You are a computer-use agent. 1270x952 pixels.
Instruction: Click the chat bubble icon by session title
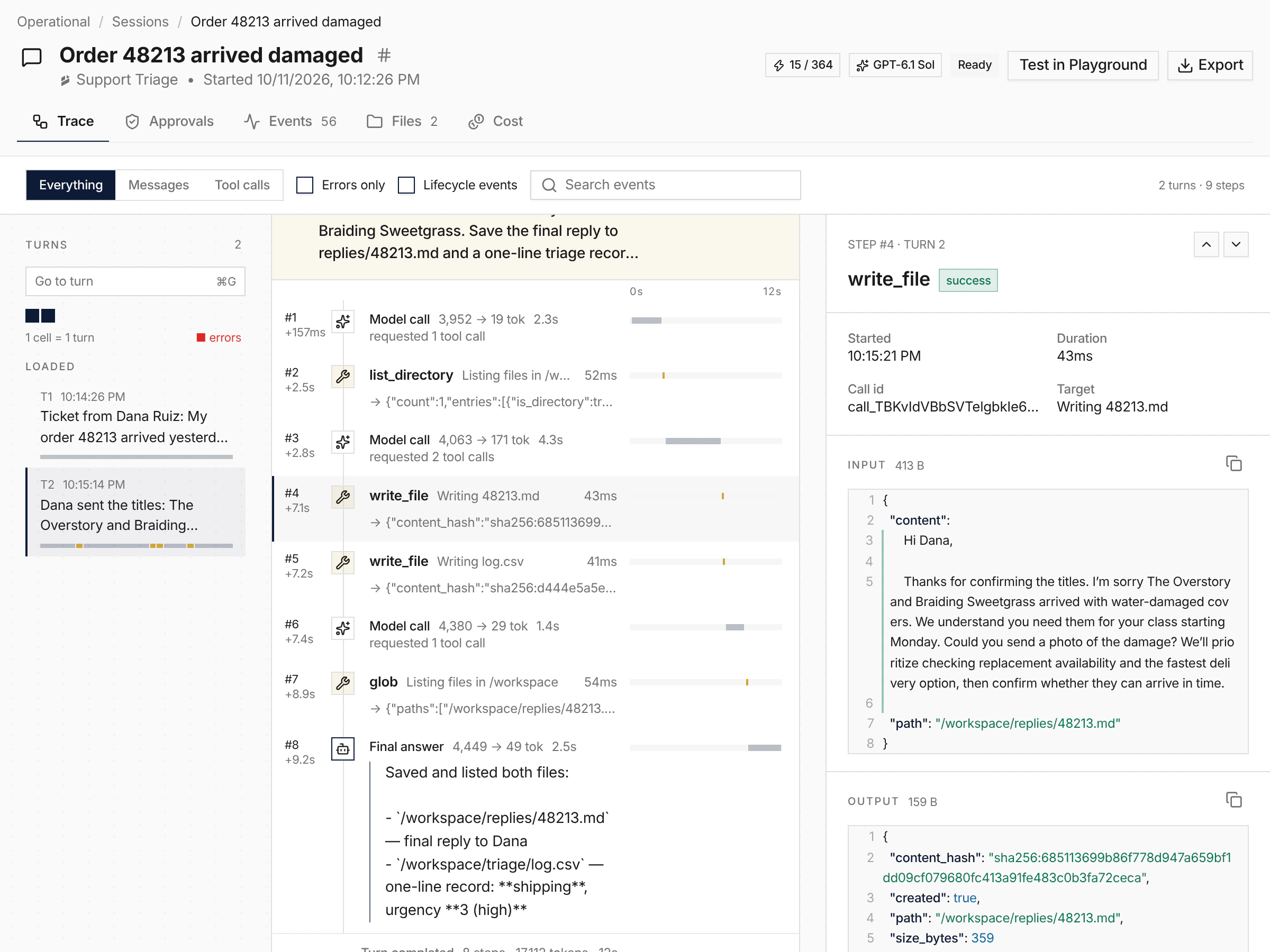tap(32, 57)
